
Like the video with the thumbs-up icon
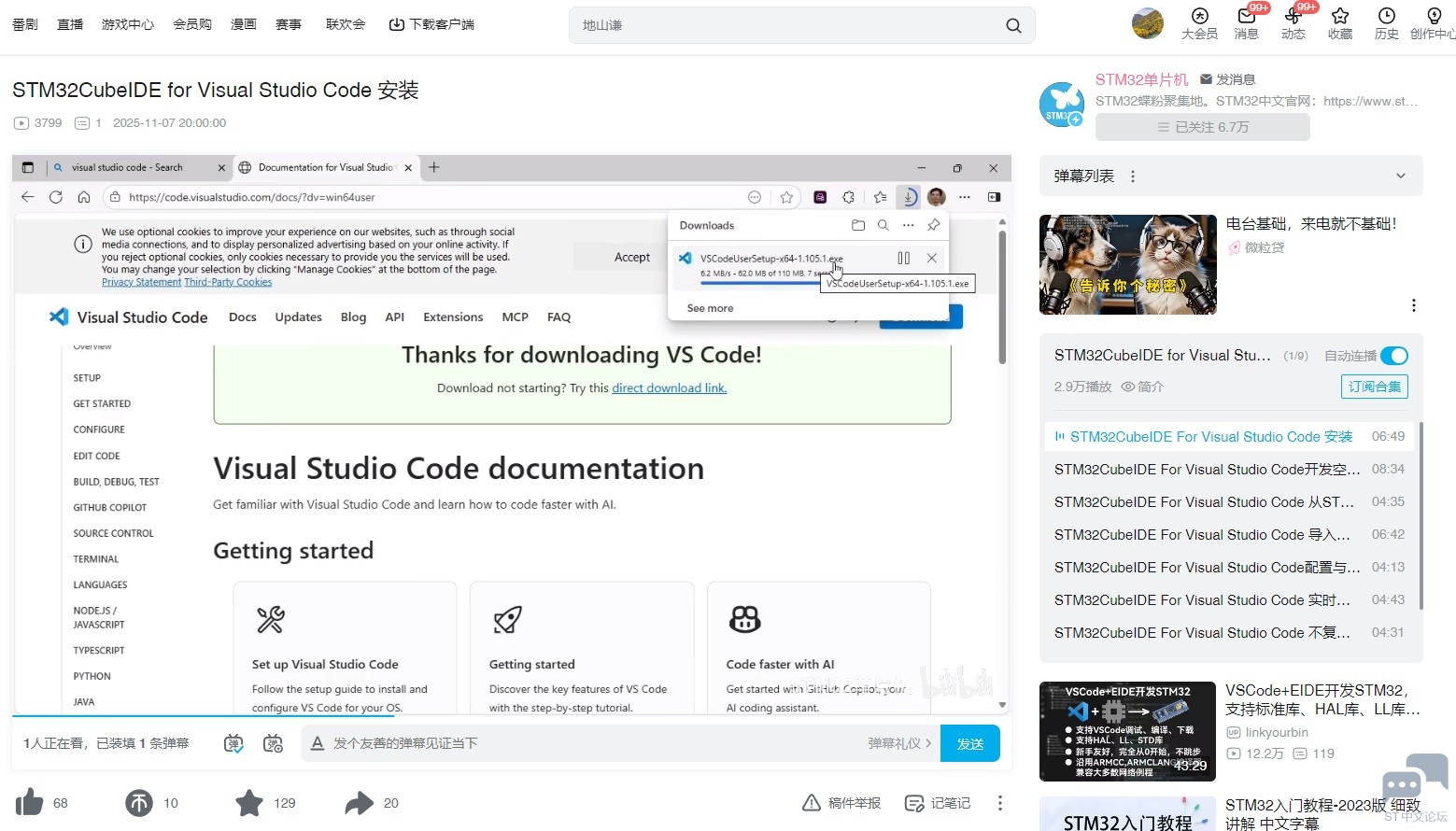pyautogui.click(x=29, y=802)
